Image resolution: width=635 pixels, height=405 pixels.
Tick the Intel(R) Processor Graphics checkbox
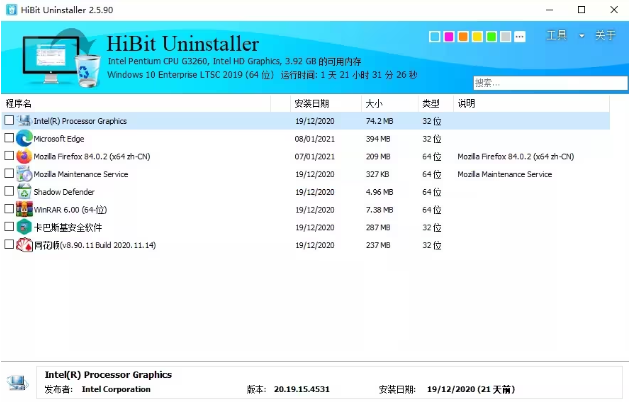(x=9, y=120)
